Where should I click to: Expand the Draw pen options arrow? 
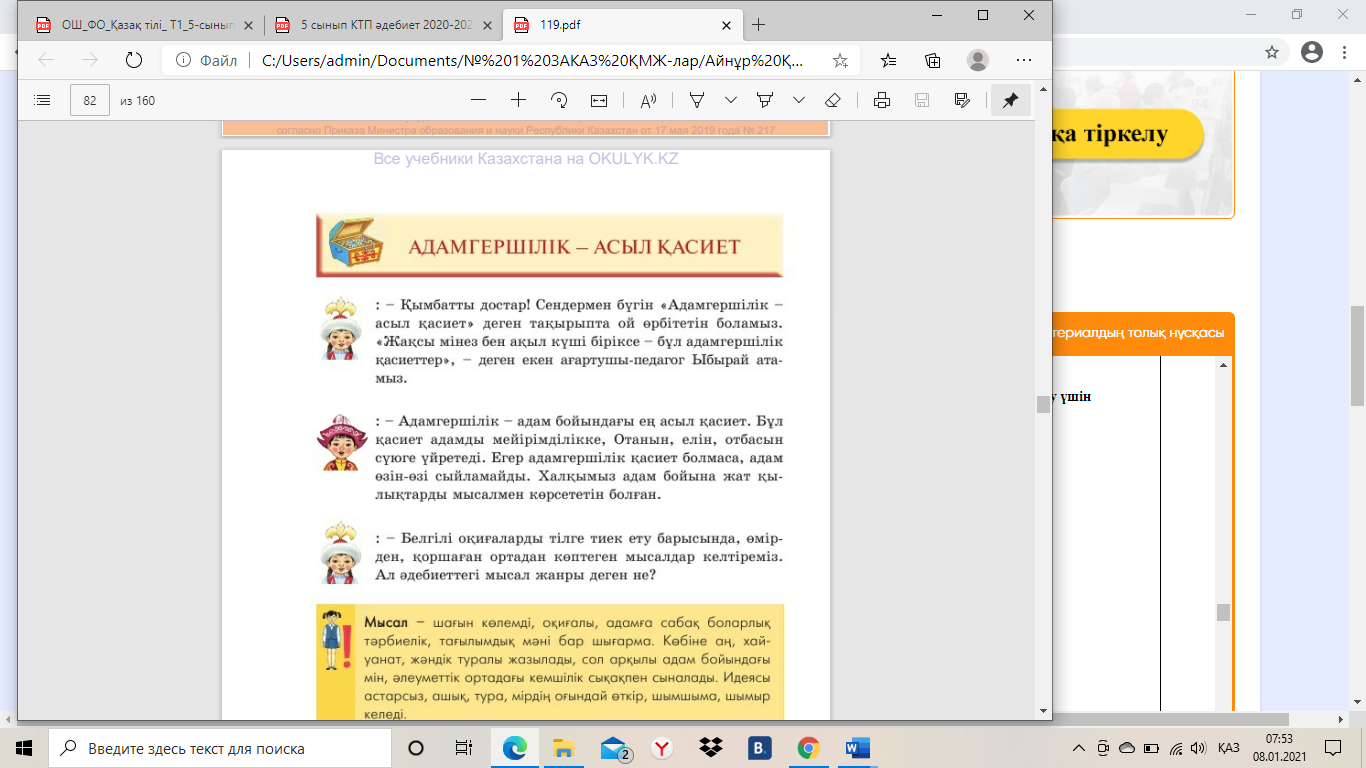[731, 100]
